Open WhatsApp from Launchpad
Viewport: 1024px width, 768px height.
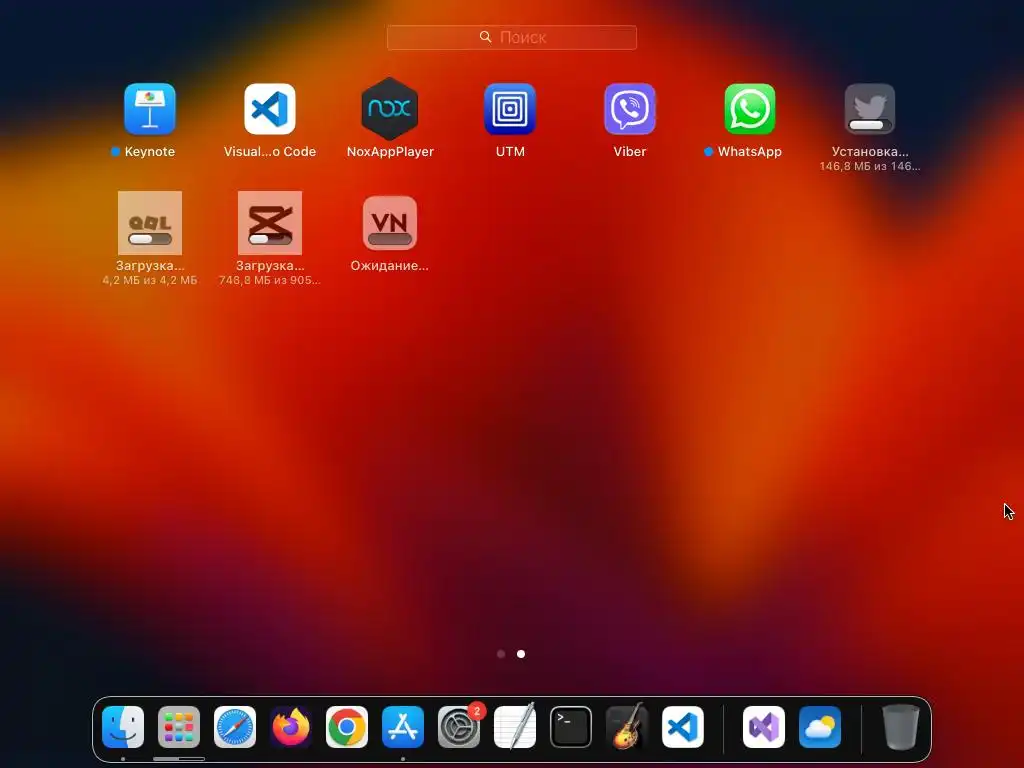click(x=750, y=108)
